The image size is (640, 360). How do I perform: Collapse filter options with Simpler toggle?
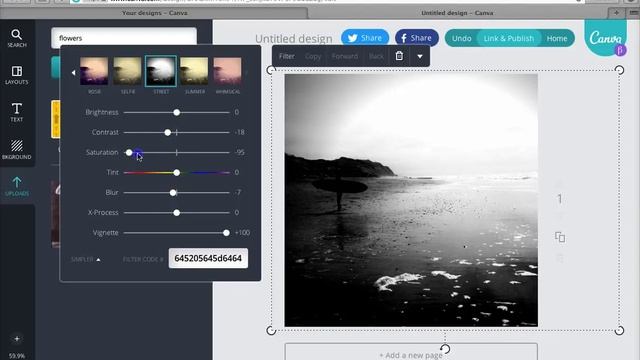86,259
